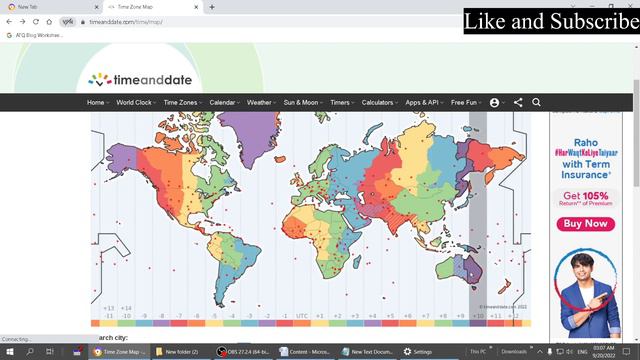
Task: Open the site search magnifier icon
Action: [x=536, y=102]
